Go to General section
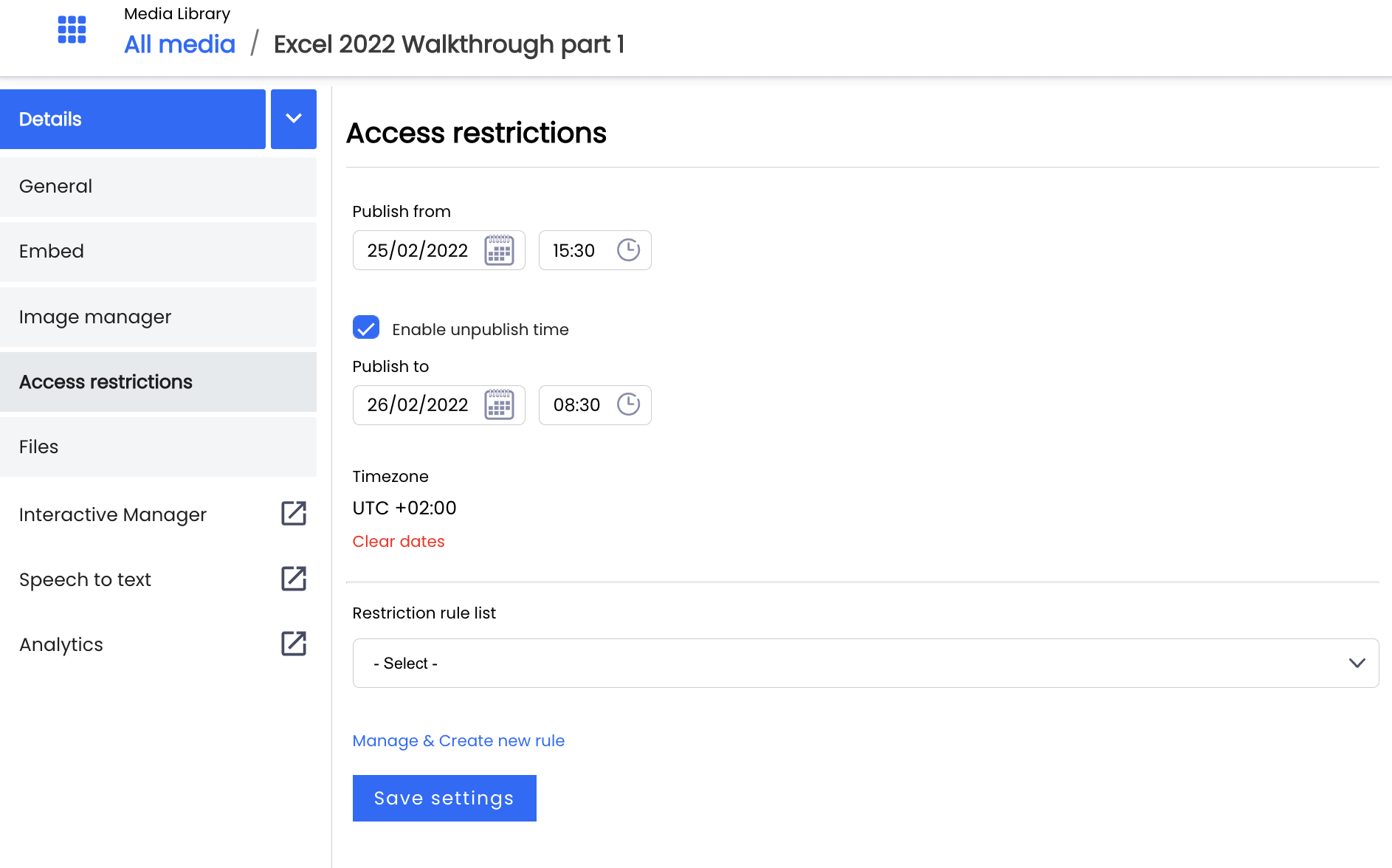The height and width of the screenshot is (868, 1392). (x=158, y=186)
